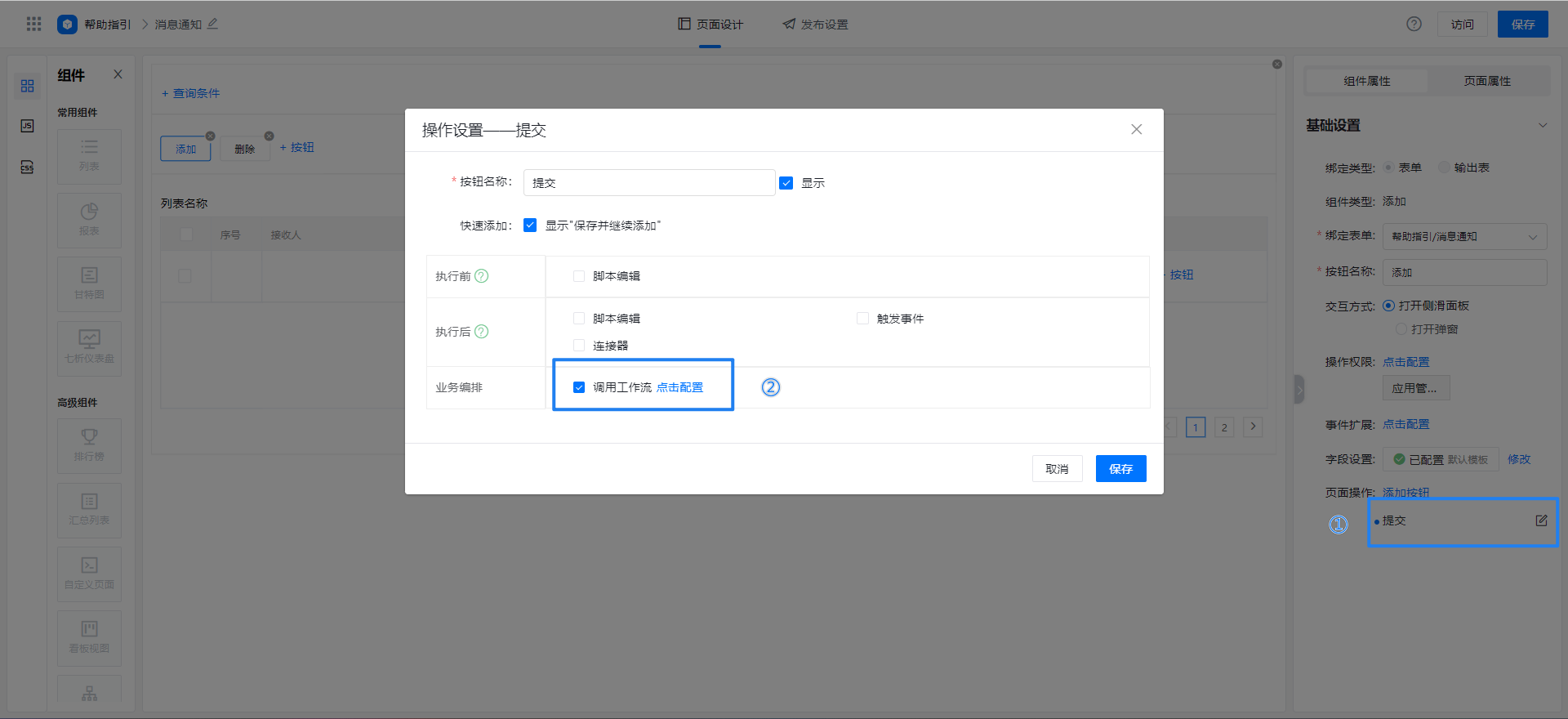Toggle the 显示 checkbox beside button name
This screenshot has height=719, width=1568.
click(786, 183)
